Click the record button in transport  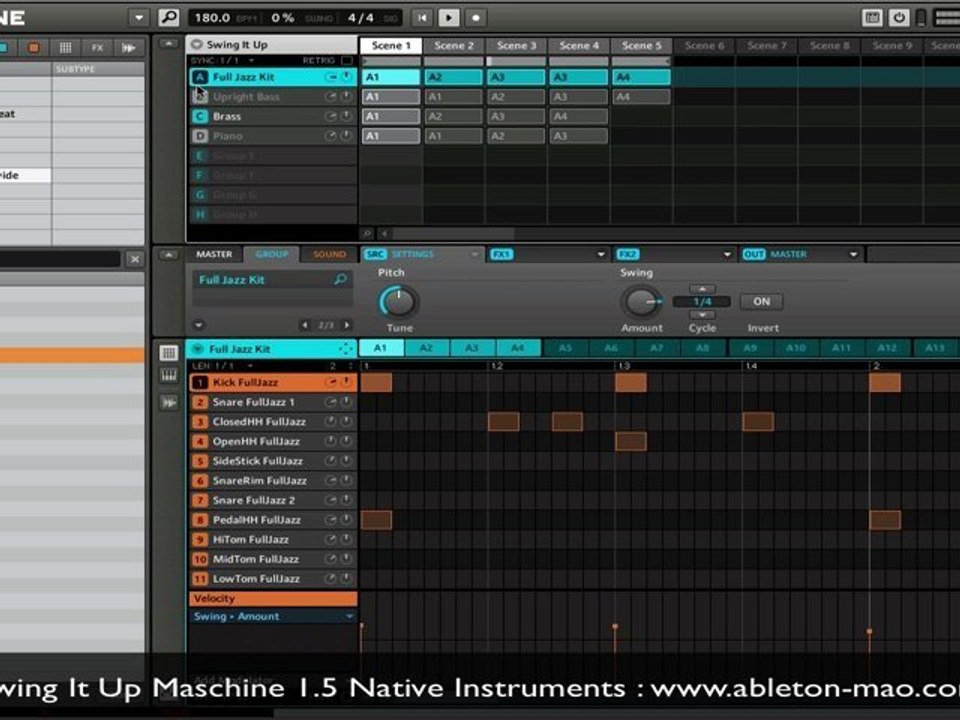[x=476, y=18]
